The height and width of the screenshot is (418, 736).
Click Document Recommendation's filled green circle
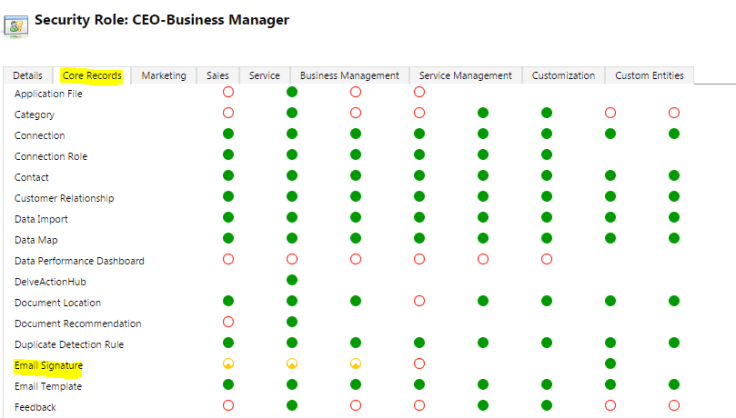(x=292, y=323)
